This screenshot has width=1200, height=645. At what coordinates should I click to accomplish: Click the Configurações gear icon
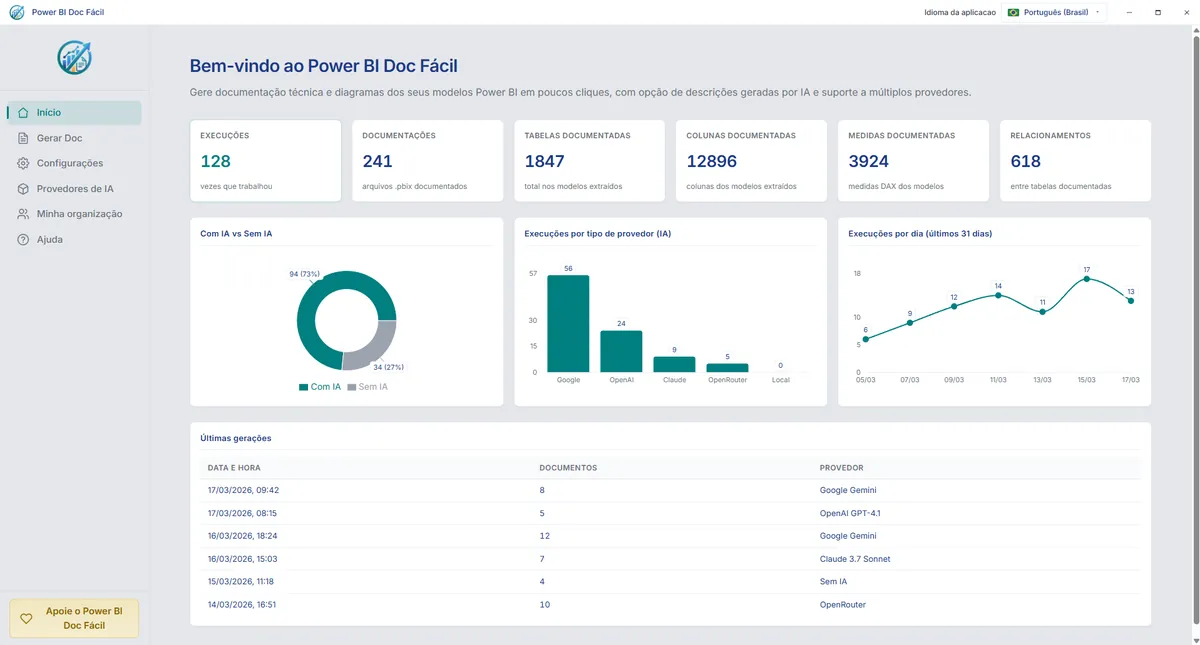click(x=23, y=163)
